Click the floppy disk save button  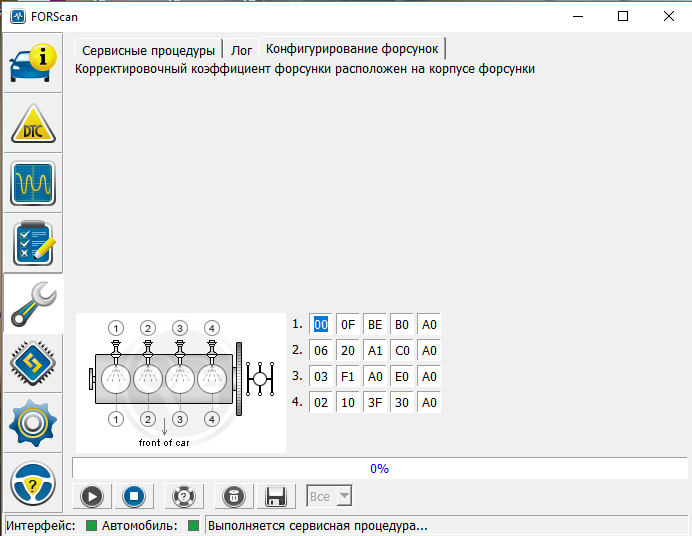tap(275, 496)
